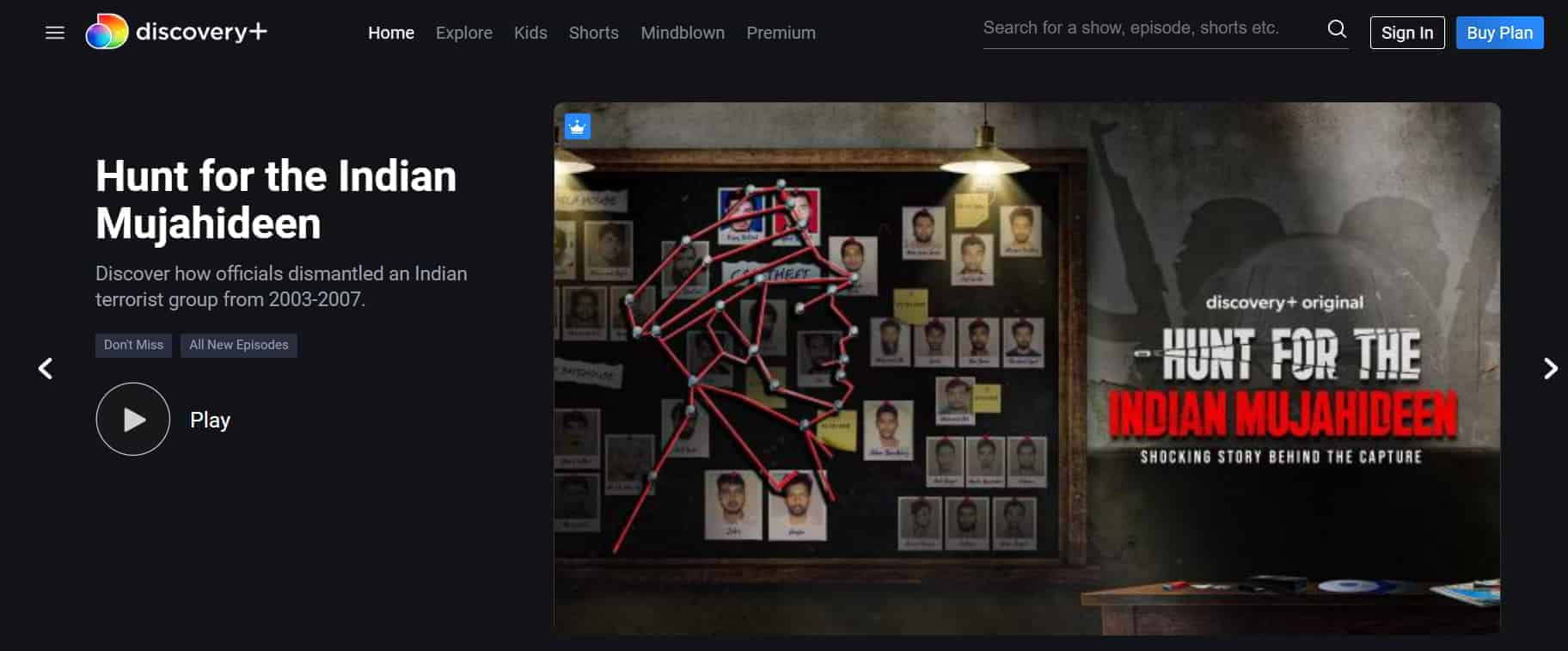Viewport: 1568px width, 651px height.
Task: Click the premium crown badge icon
Action: (x=578, y=126)
